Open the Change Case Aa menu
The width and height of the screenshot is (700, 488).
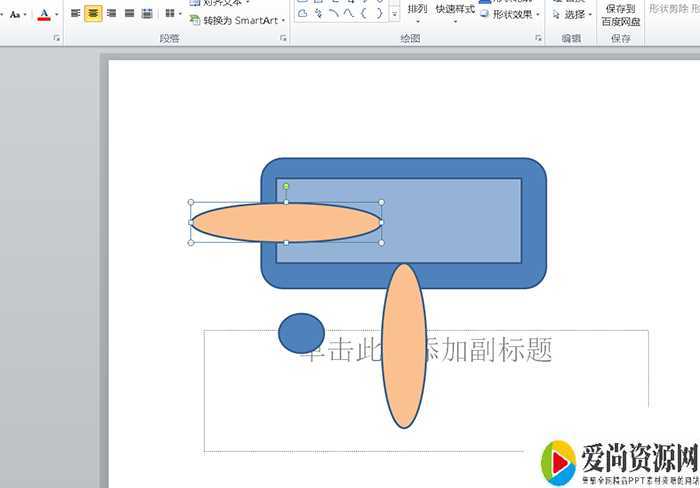click(x=17, y=14)
